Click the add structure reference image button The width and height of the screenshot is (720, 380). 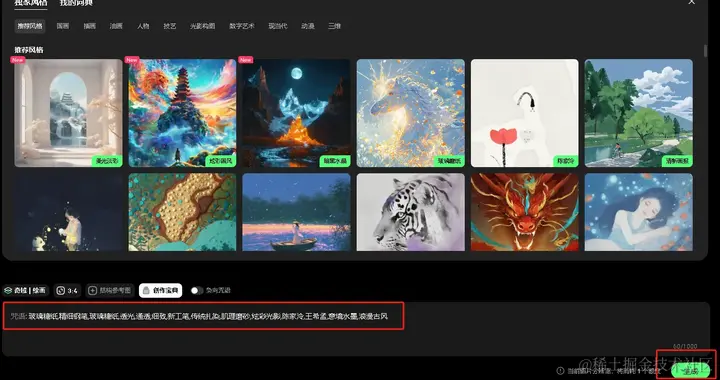tap(110, 291)
